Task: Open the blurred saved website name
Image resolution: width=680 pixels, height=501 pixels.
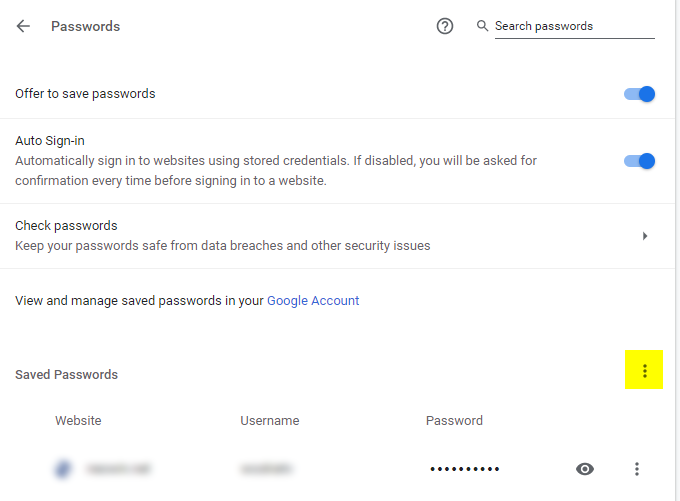Action: [x=117, y=469]
